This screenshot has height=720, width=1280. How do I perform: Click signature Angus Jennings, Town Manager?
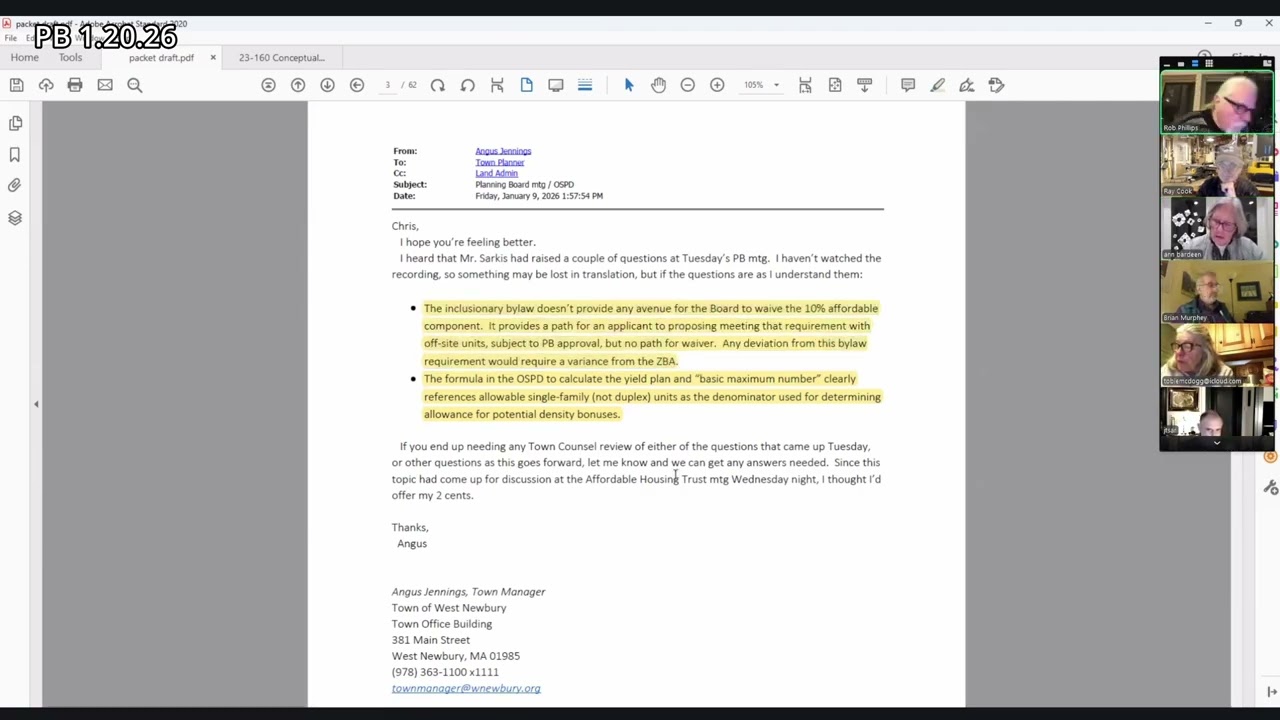click(x=468, y=592)
